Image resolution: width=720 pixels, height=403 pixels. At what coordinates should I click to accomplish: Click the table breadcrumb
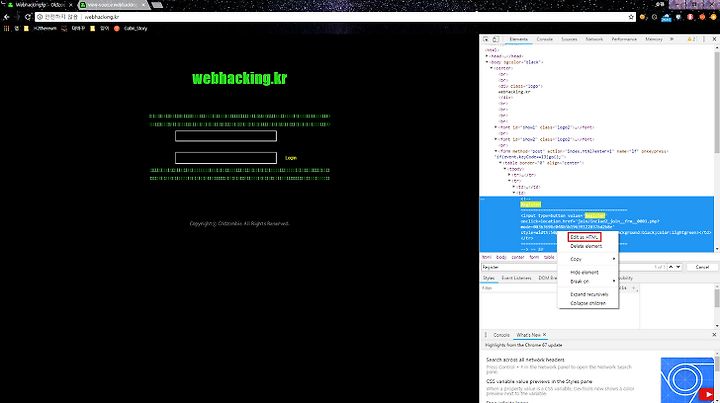pos(549,257)
